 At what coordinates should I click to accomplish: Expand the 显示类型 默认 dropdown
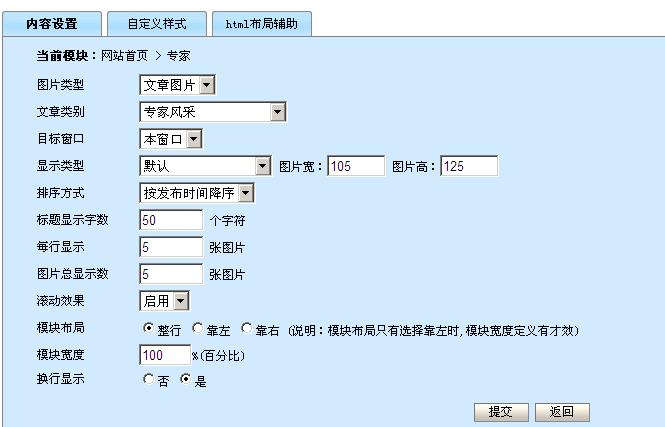tap(205, 166)
